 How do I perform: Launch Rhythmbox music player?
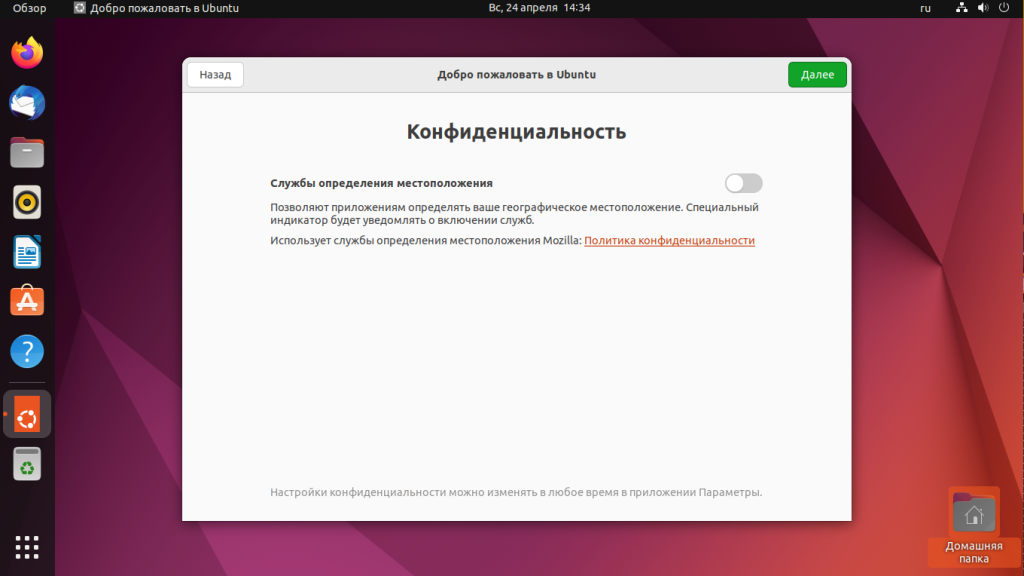[x=27, y=202]
